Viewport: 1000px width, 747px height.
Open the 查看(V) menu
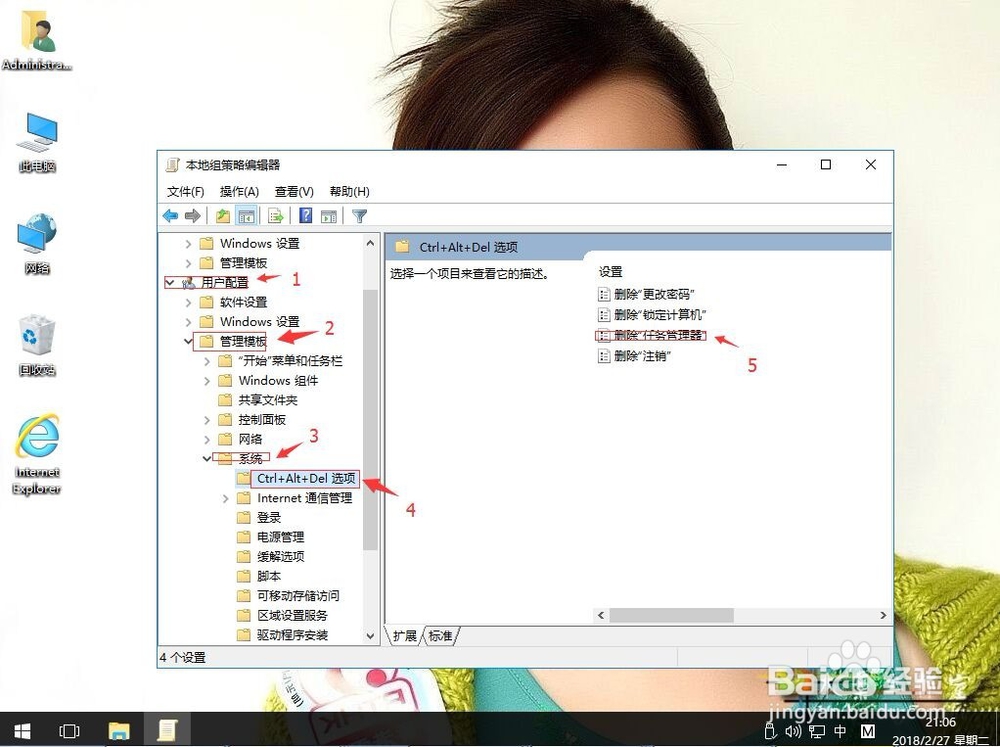coord(294,191)
